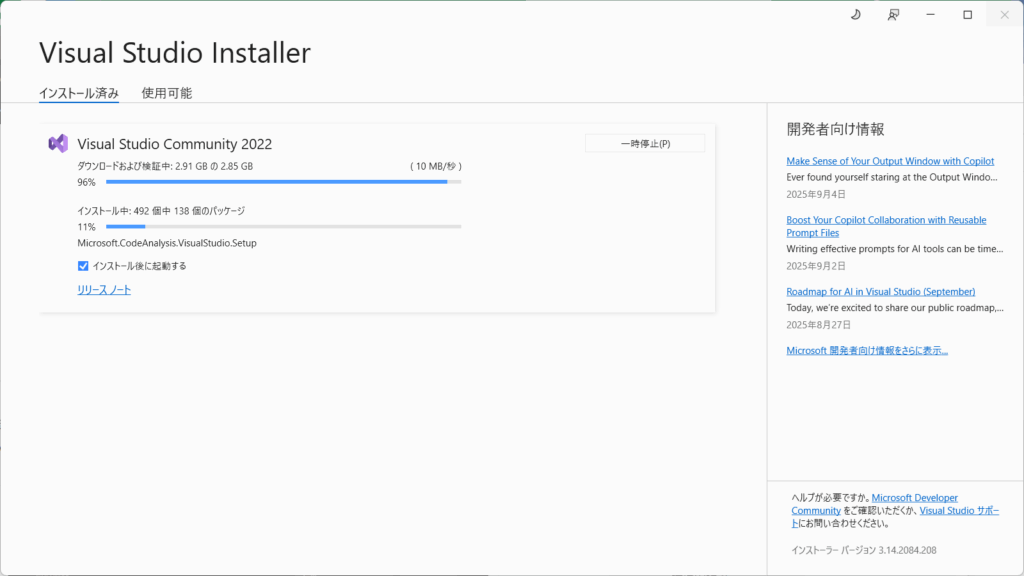Switch to the インストール済み tab
Image resolution: width=1024 pixels, height=576 pixels.
coord(78,93)
